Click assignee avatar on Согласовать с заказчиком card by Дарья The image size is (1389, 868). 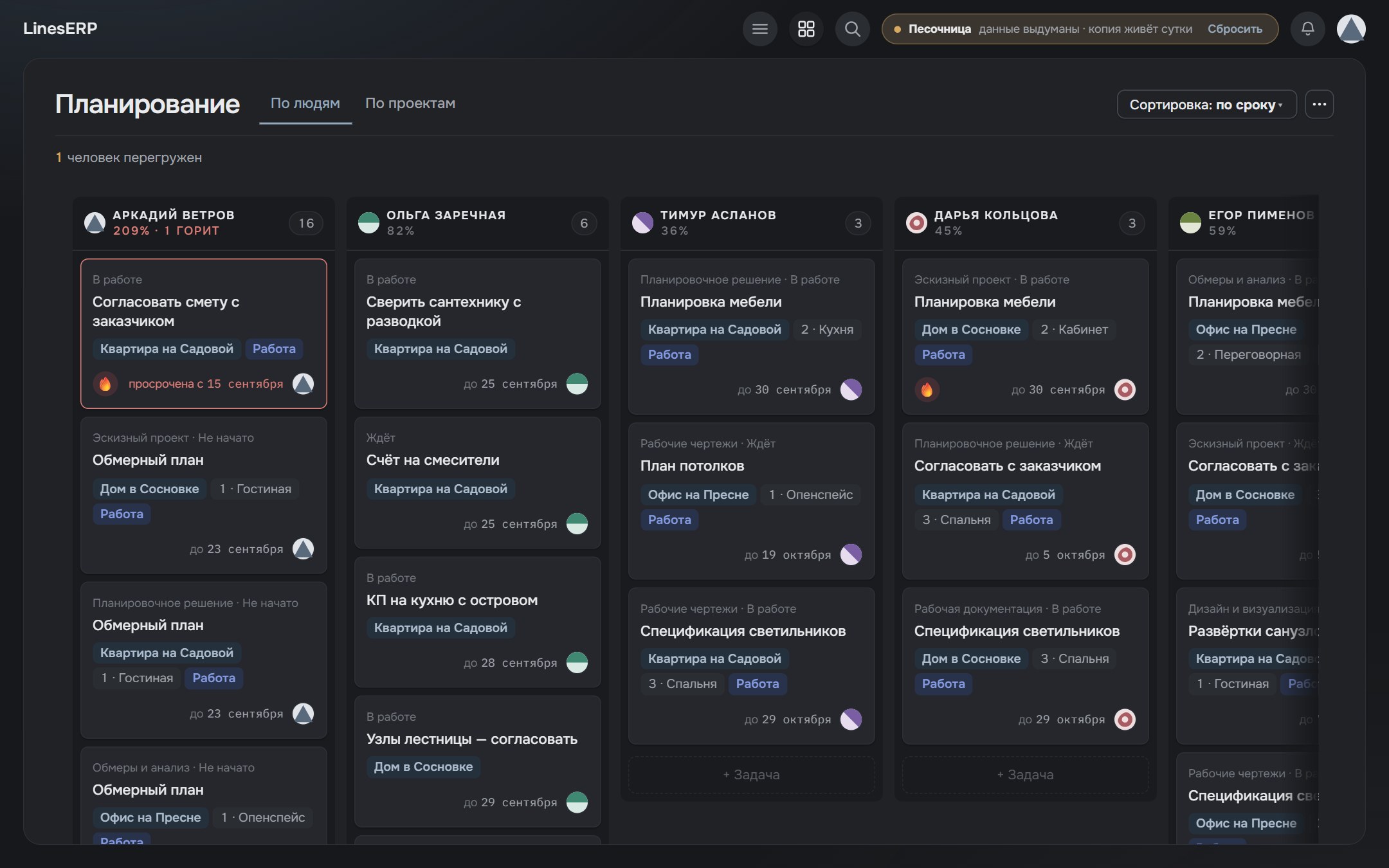[x=1125, y=555]
